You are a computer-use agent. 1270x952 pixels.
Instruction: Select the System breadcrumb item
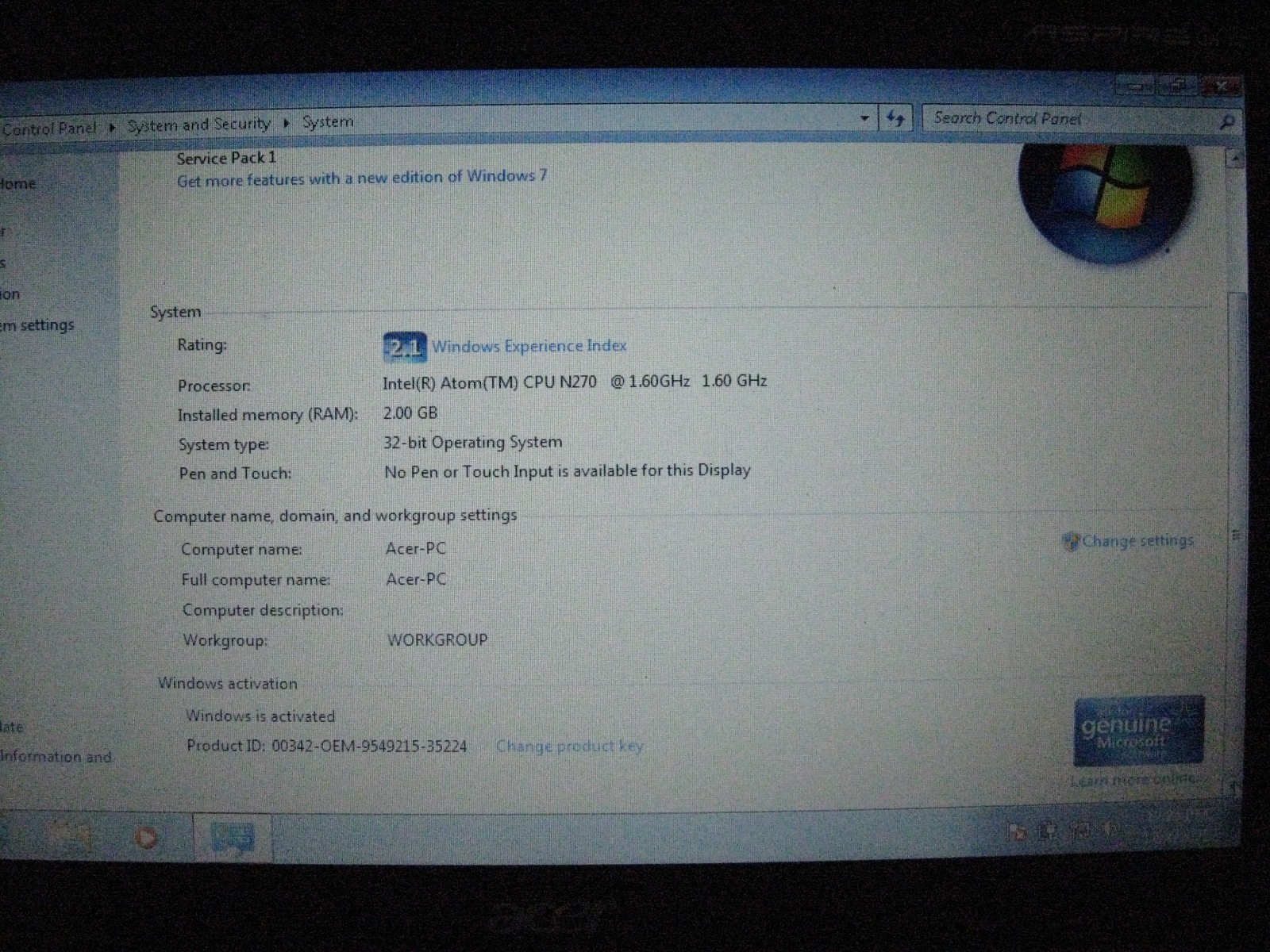pyautogui.click(x=328, y=122)
